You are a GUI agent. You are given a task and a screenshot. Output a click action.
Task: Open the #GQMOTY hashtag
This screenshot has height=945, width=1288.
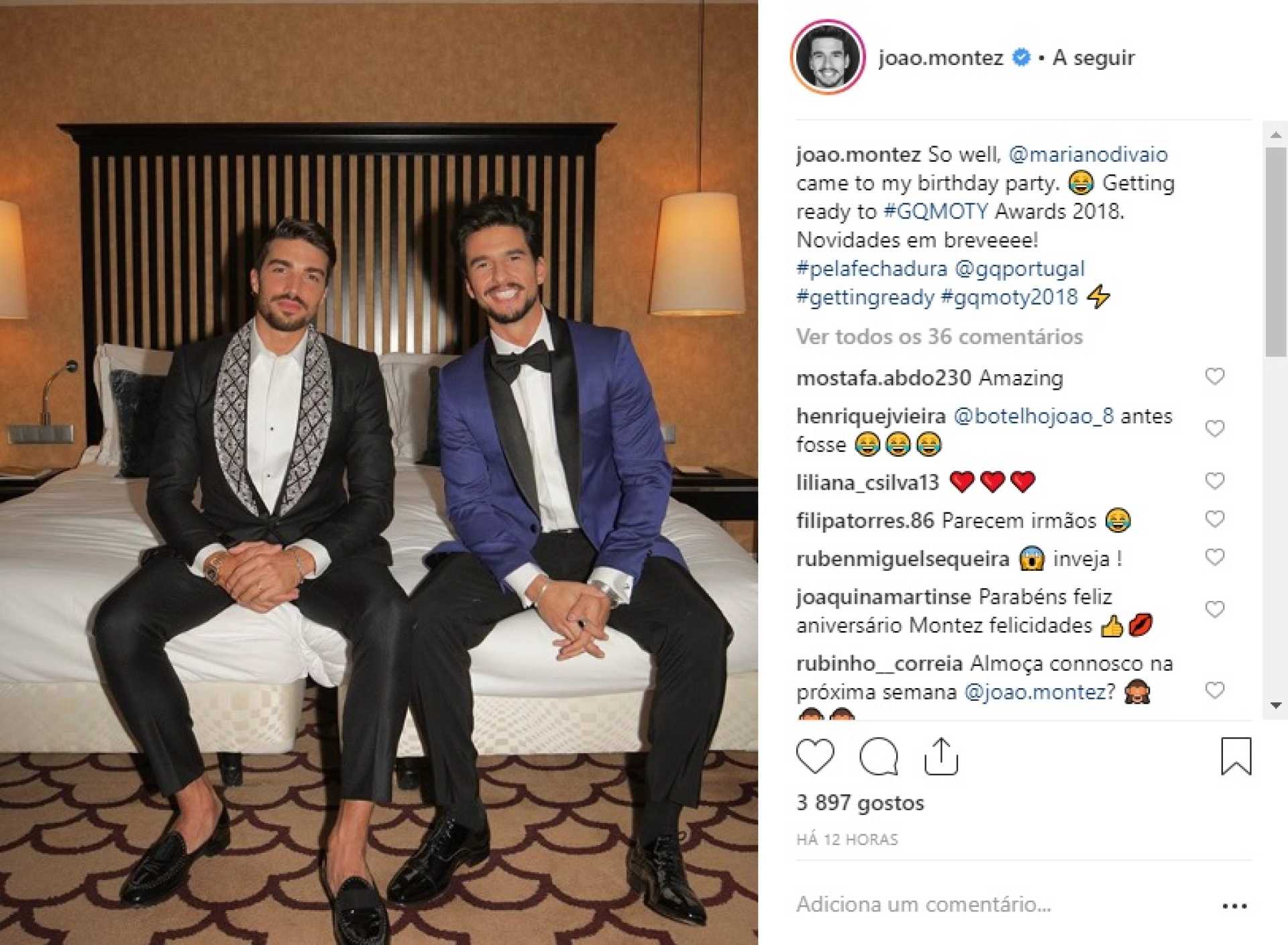[x=936, y=211]
